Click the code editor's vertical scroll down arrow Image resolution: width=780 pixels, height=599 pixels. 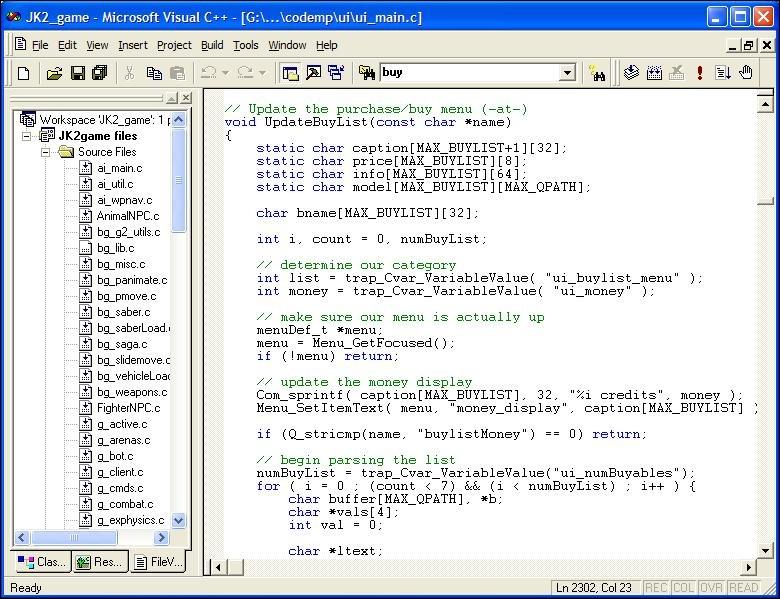tap(765, 550)
